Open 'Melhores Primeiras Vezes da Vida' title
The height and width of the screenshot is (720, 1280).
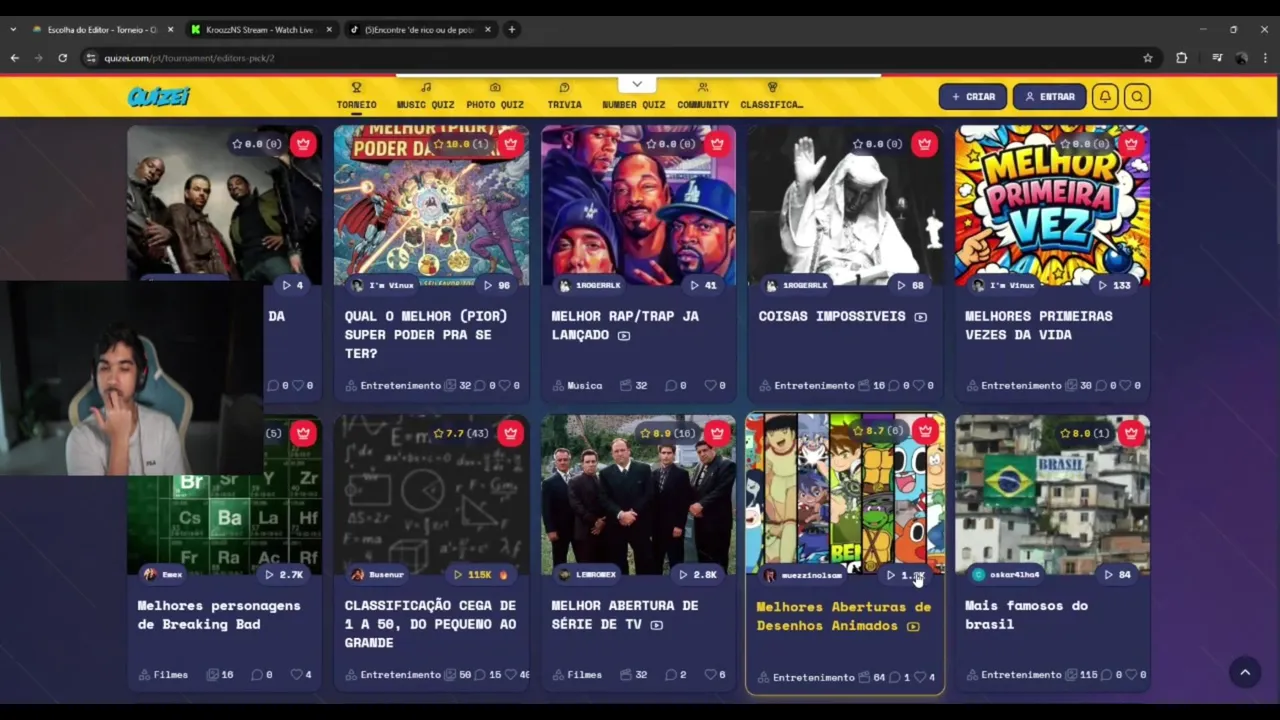pyautogui.click(x=1038, y=325)
